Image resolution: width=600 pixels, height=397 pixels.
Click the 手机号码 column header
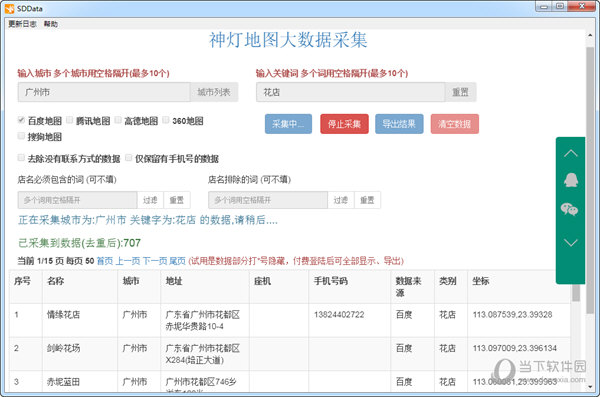[331, 281]
